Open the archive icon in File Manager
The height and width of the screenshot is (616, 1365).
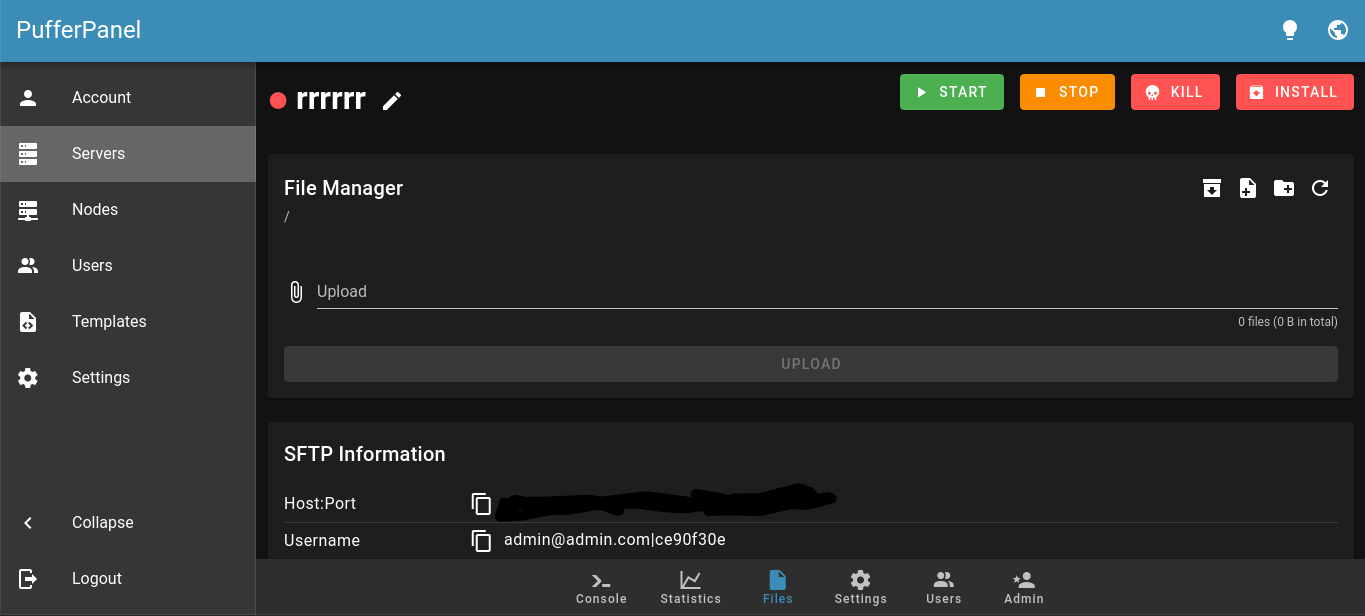point(1211,188)
